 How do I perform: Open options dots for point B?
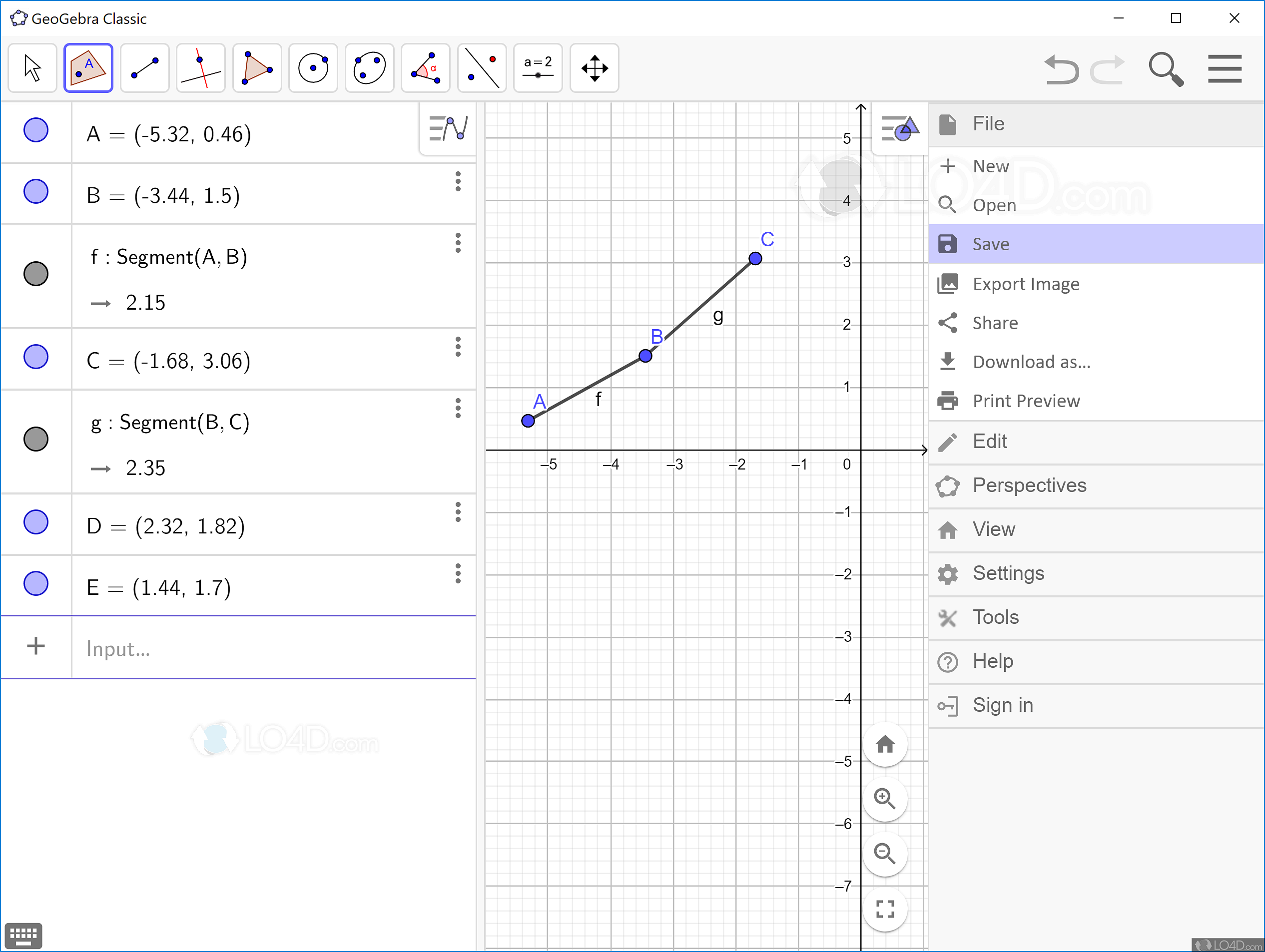point(458,181)
